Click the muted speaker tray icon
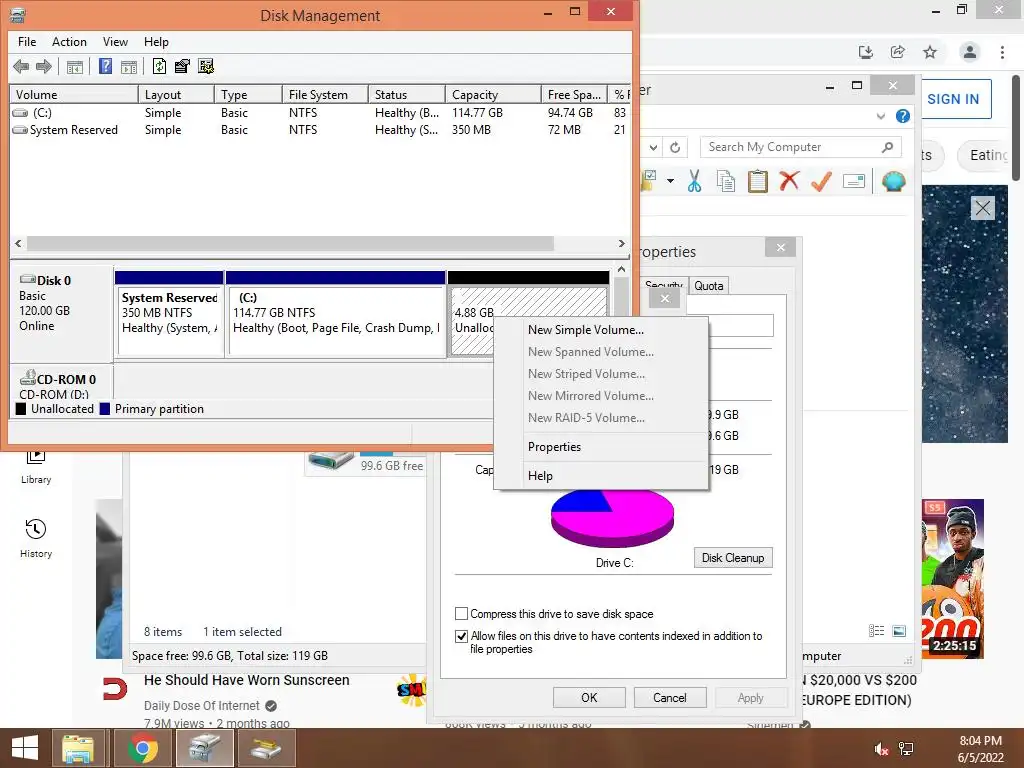The height and width of the screenshot is (768, 1024). 881,749
